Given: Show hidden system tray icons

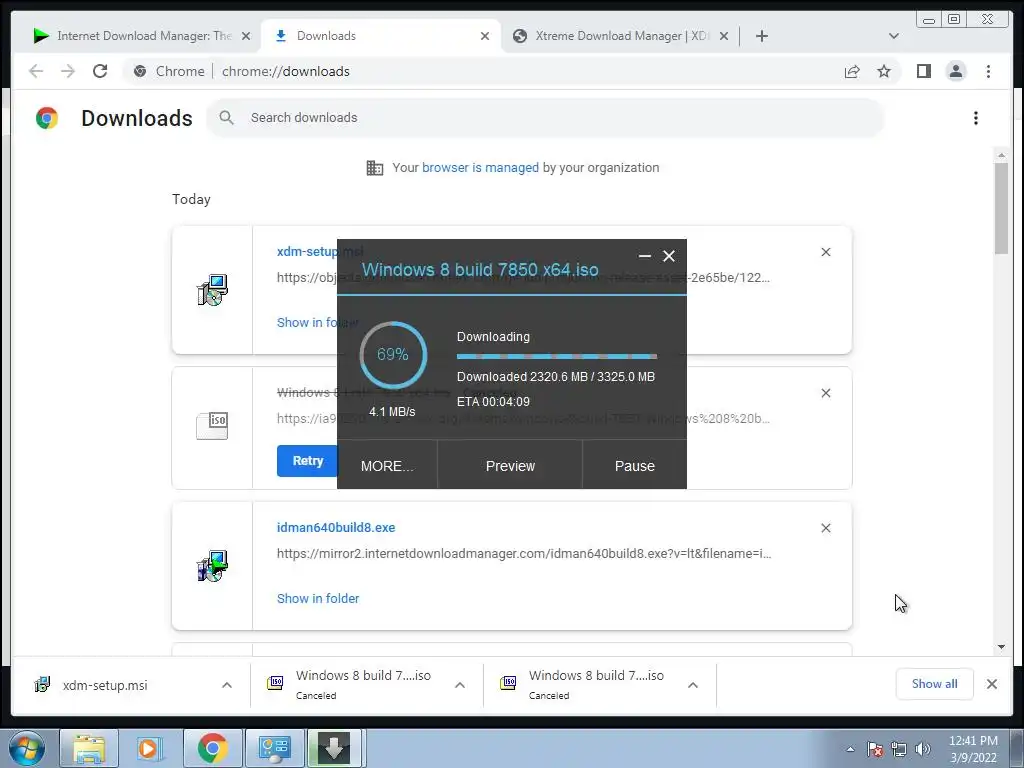Looking at the screenshot, I should [850, 749].
